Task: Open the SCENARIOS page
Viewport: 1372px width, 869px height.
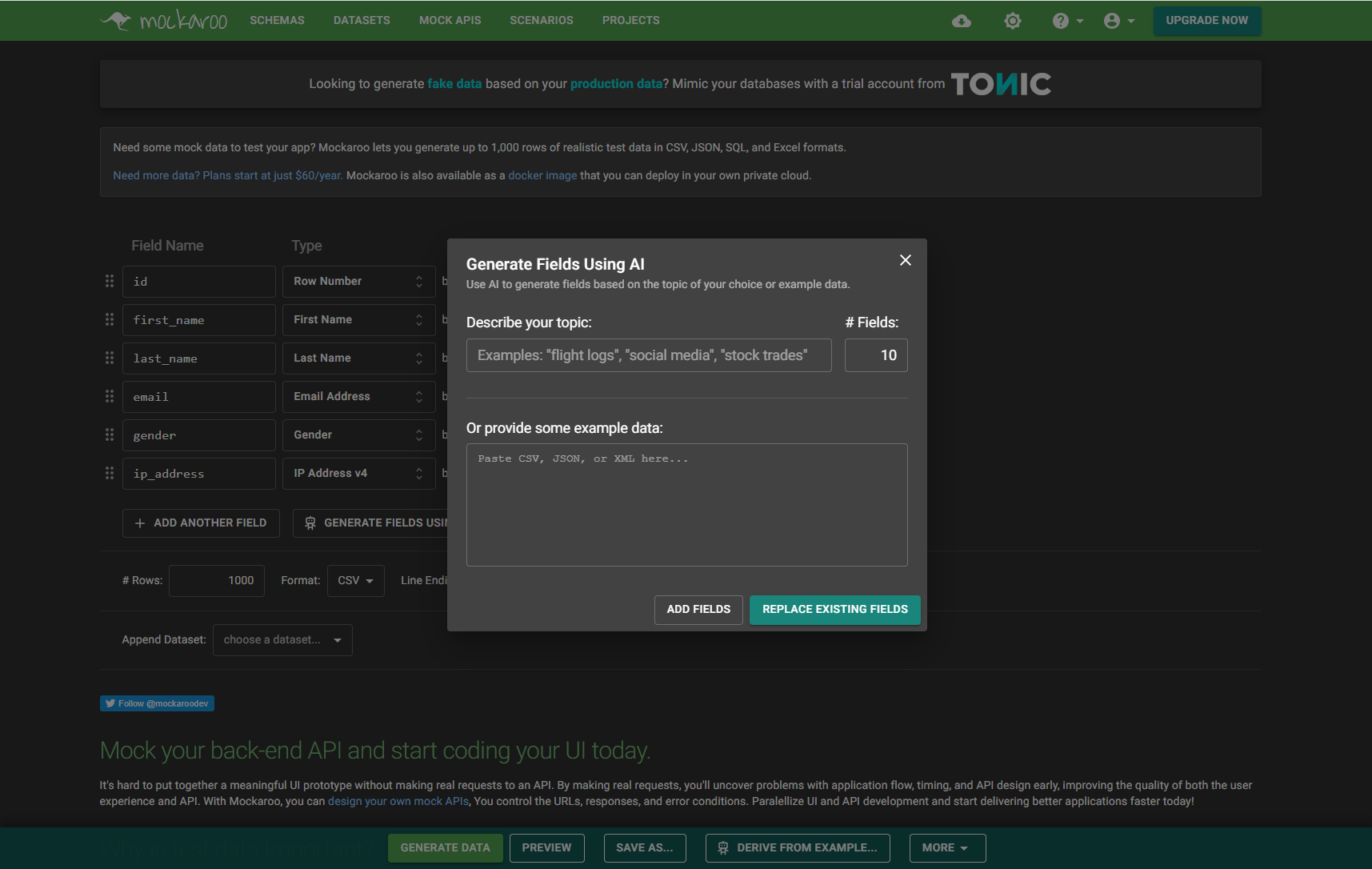Action: [x=542, y=20]
